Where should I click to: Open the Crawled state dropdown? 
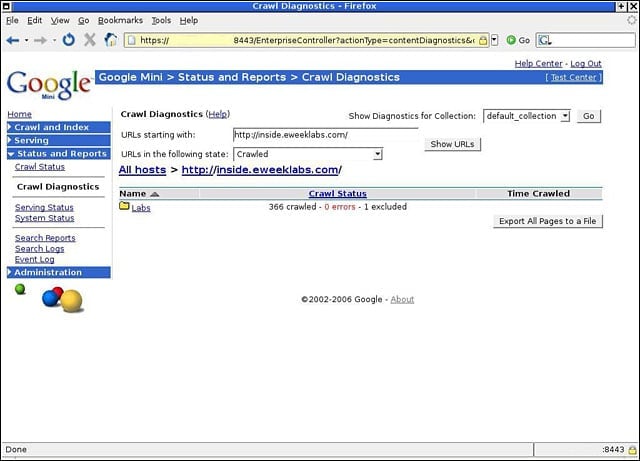click(378, 154)
